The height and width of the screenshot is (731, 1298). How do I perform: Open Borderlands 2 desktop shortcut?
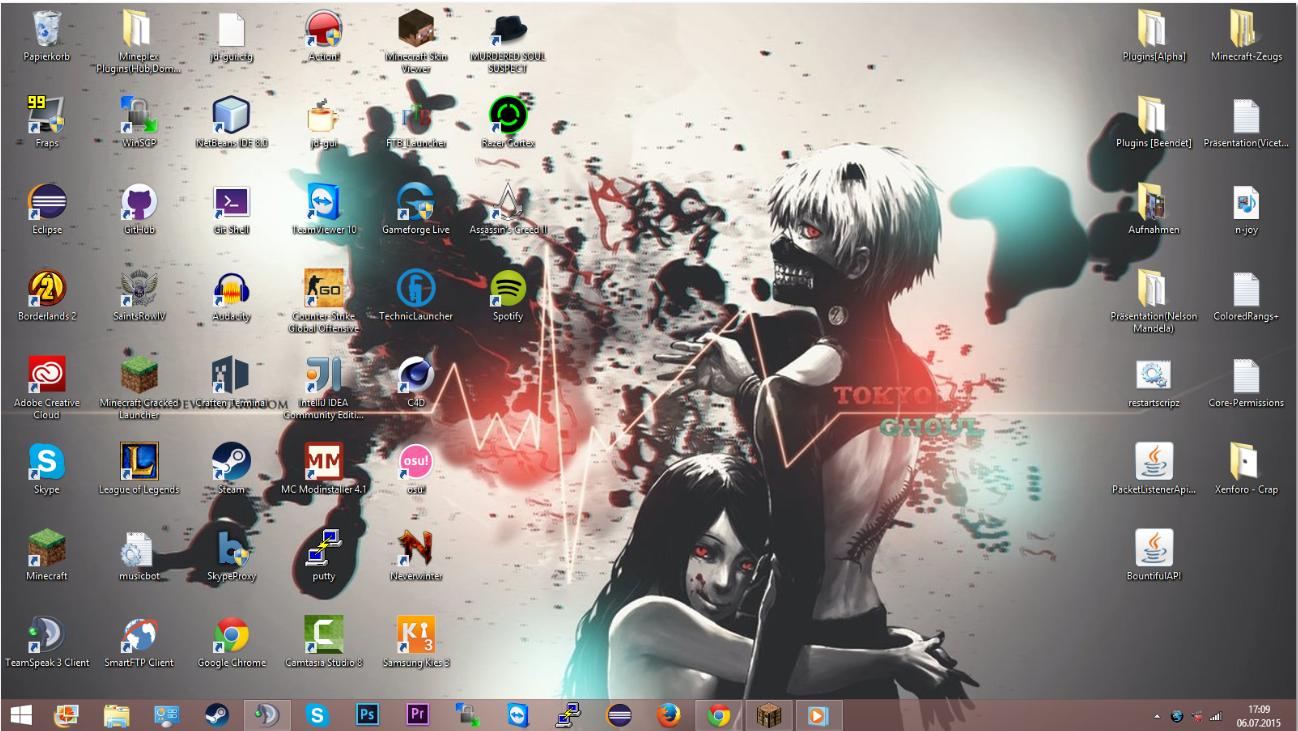click(x=47, y=296)
